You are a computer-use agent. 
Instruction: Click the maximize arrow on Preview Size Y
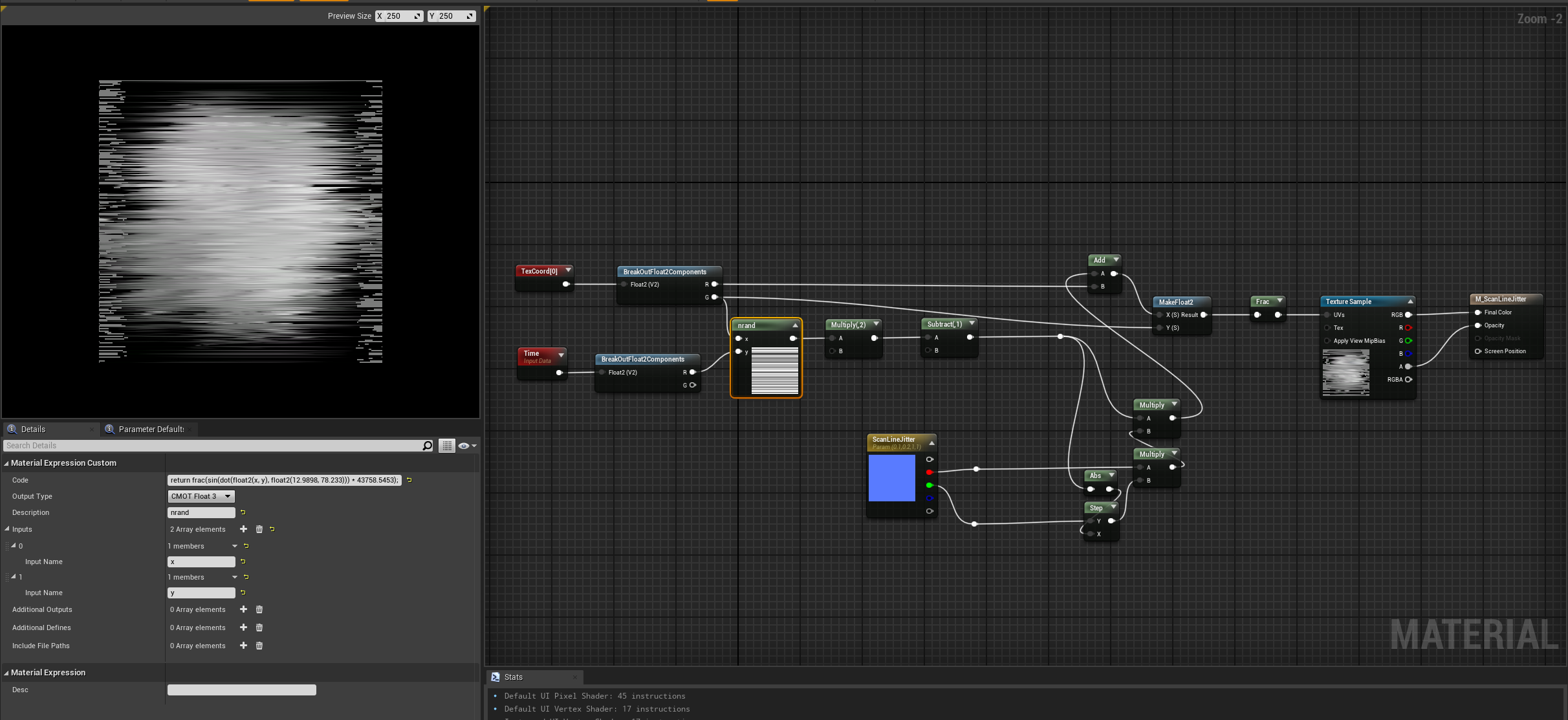[x=470, y=16]
